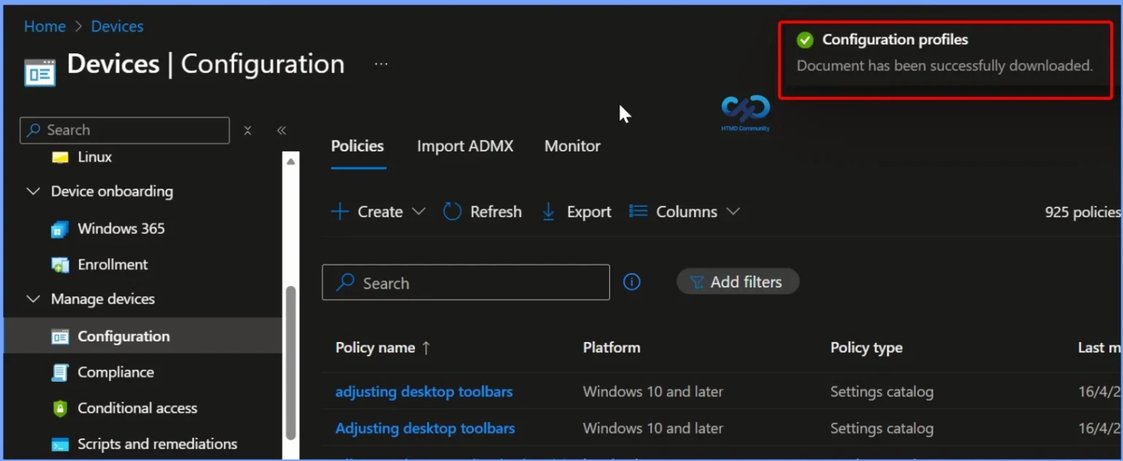Click the sidebar scrollbar thumb
This screenshot has height=461, width=1123.
[x=290, y=362]
